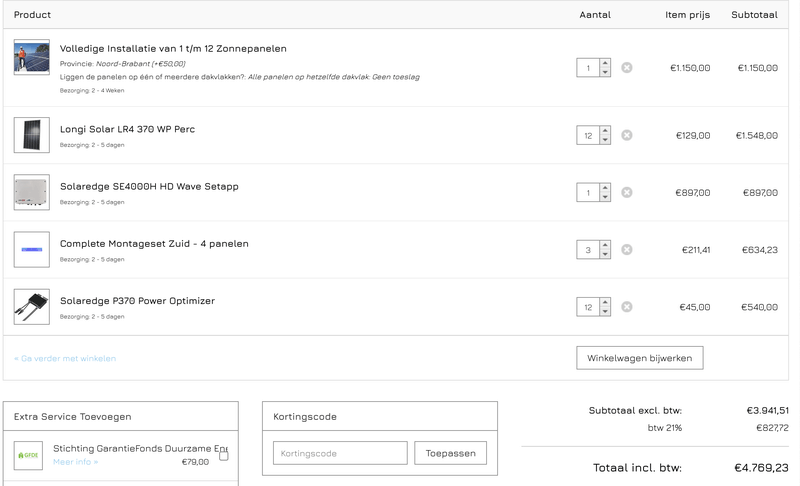Click the Winkelwagen bijwerken button

point(640,358)
